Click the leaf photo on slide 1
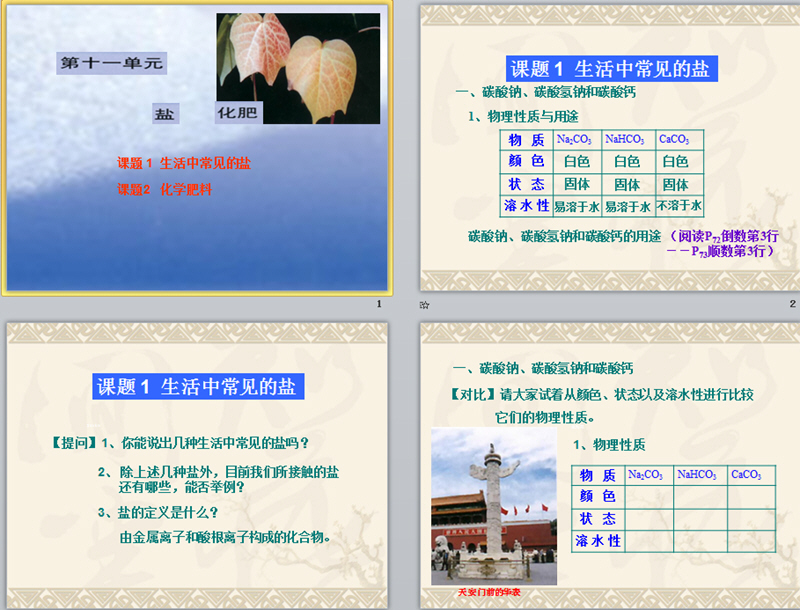The image size is (800, 610). click(x=298, y=69)
